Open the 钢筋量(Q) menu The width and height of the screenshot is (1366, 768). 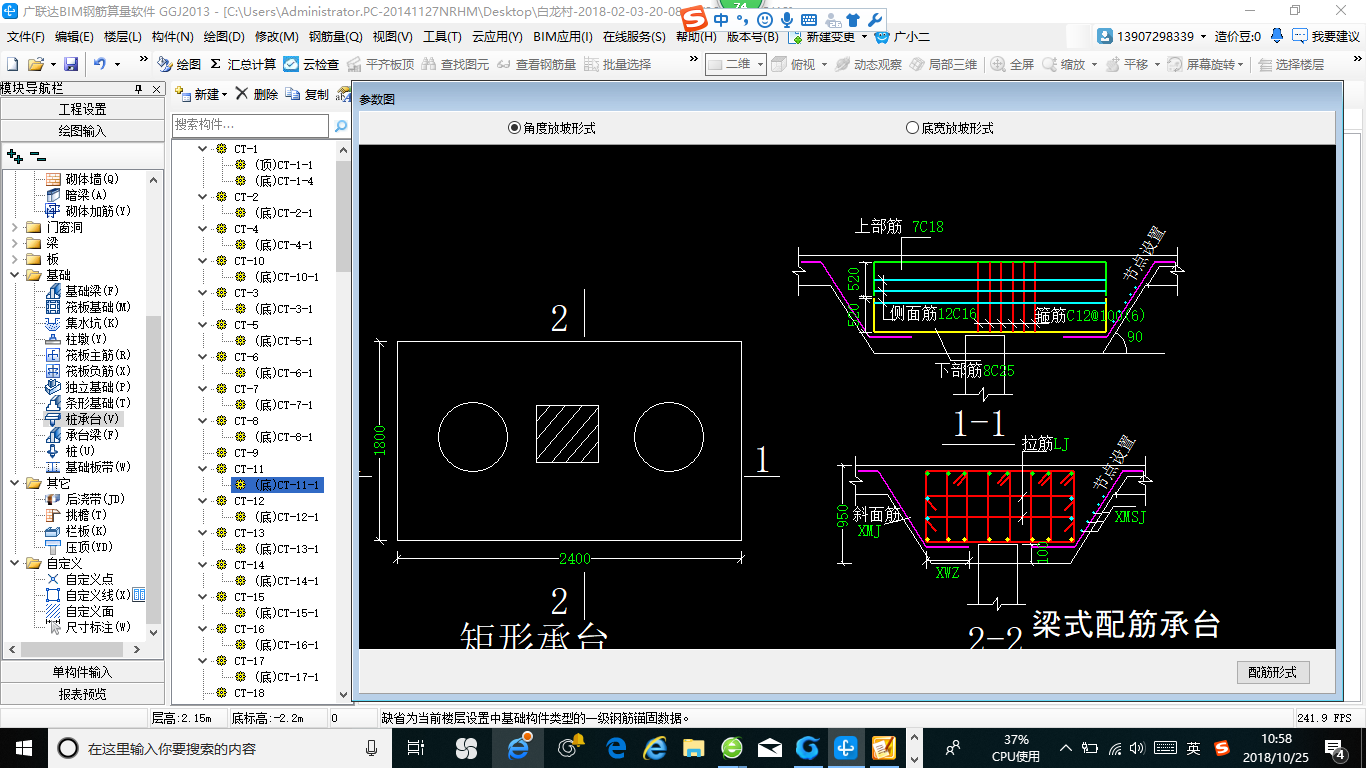335,37
